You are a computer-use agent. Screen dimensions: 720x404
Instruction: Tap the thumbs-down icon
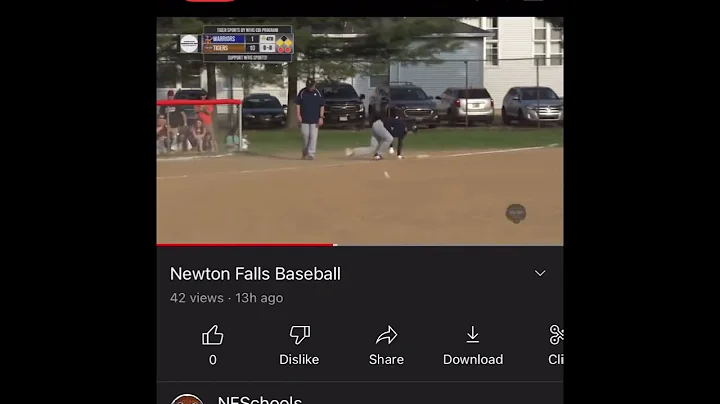(299, 335)
